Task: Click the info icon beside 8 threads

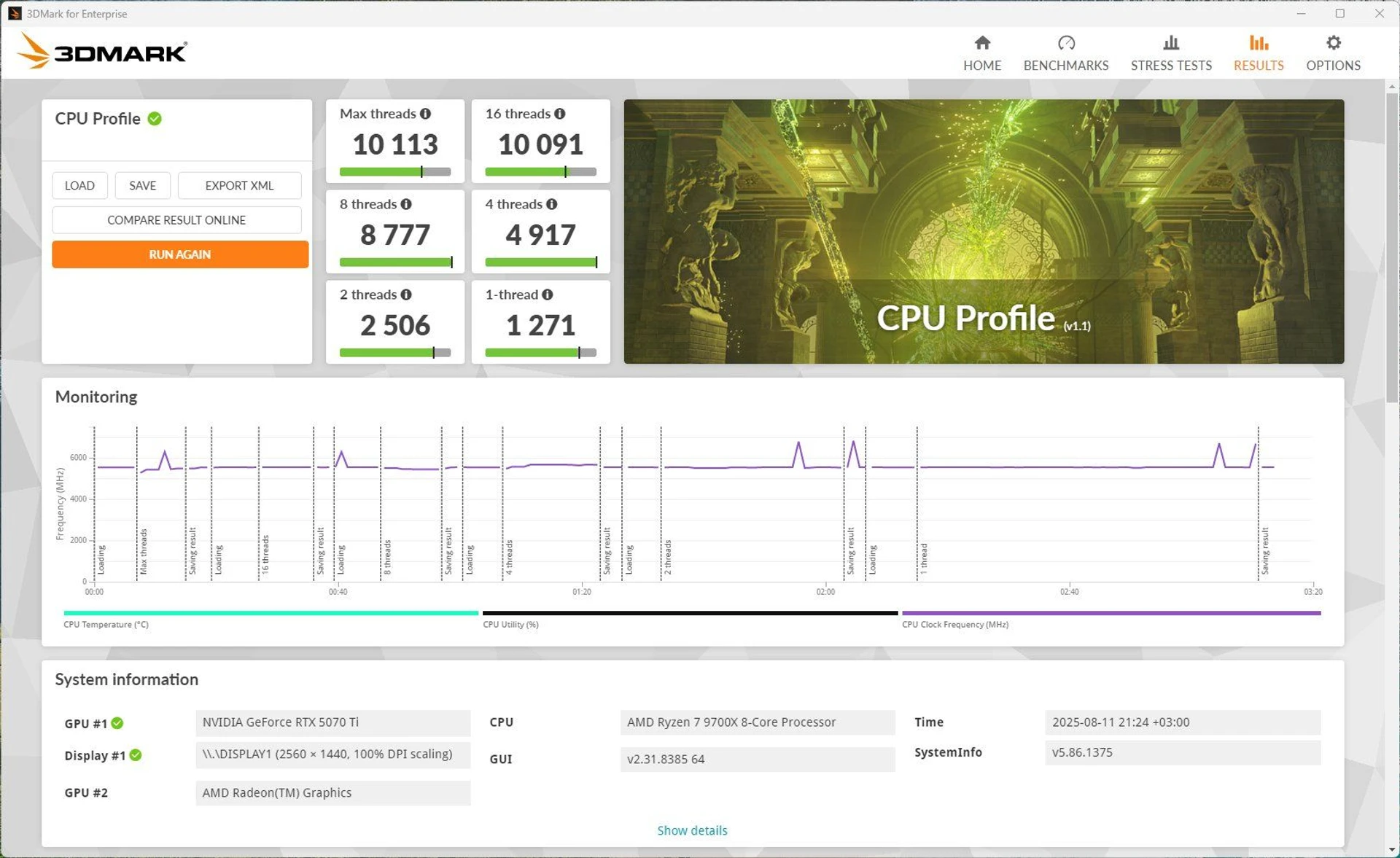Action: click(x=406, y=204)
